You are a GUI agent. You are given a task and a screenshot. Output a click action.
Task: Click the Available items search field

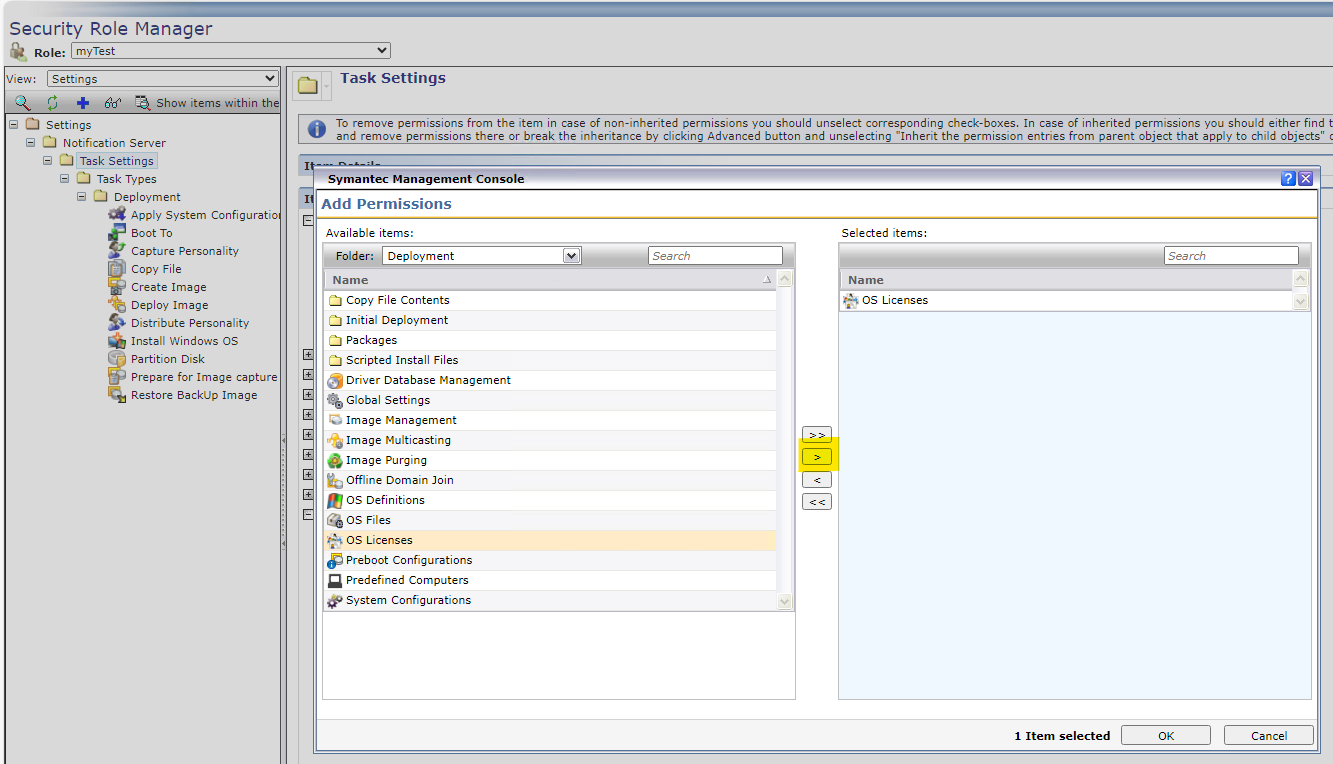pyautogui.click(x=715, y=256)
